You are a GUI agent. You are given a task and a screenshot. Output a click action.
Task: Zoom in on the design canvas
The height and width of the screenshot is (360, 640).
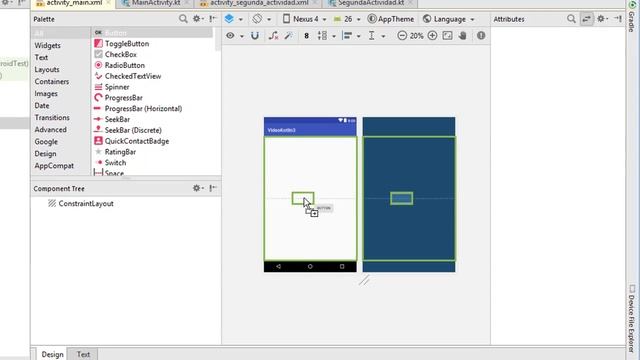coord(432,36)
